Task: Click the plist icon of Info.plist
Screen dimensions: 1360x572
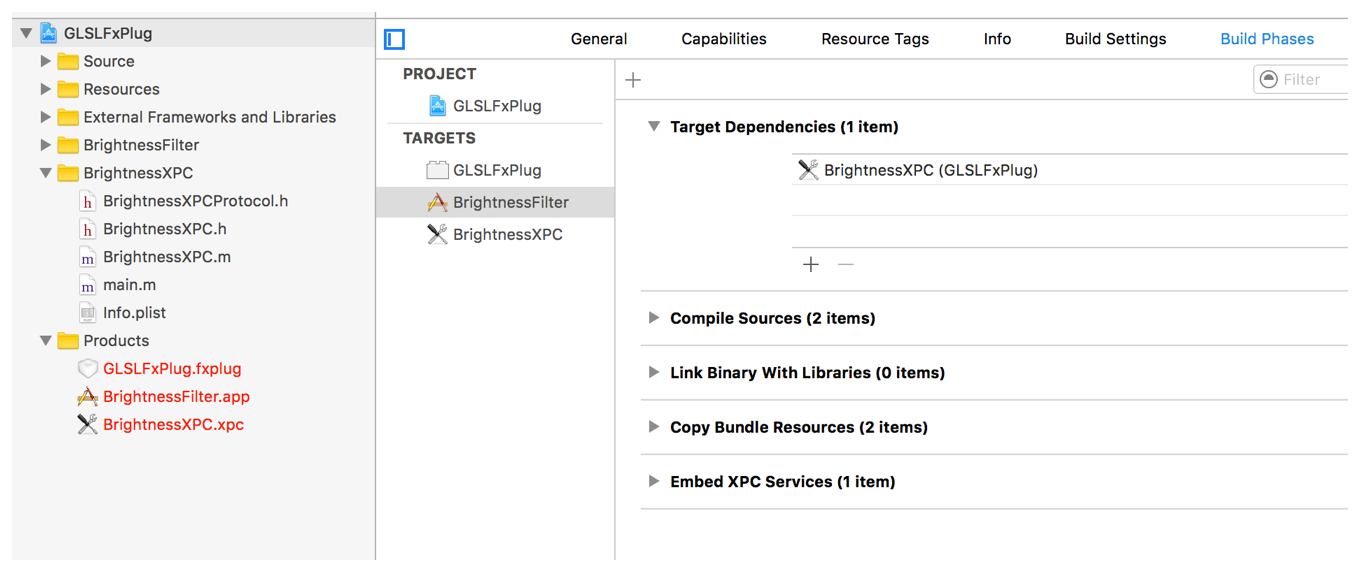Action: tap(88, 313)
